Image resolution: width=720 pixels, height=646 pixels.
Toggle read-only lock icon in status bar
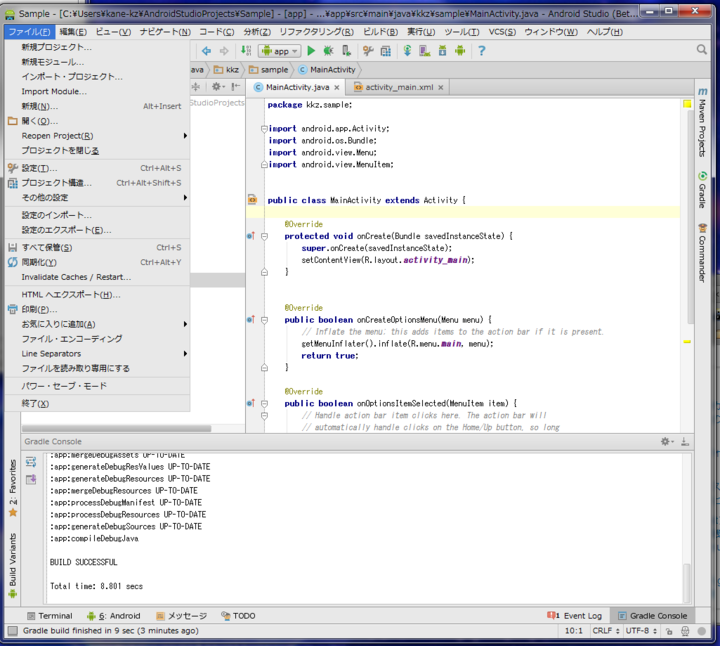pyautogui.click(x=669, y=631)
